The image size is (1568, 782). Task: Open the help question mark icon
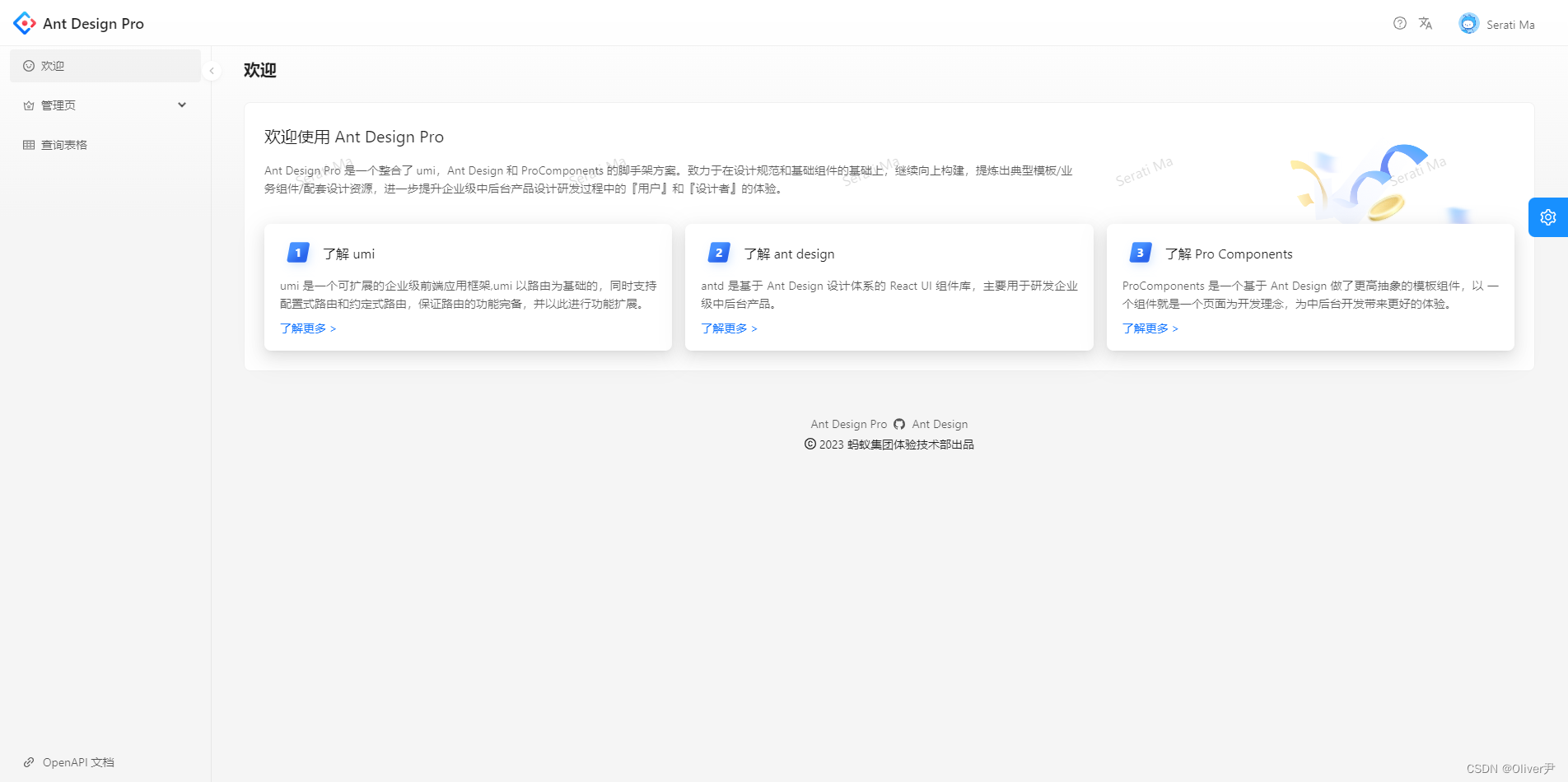(1400, 23)
